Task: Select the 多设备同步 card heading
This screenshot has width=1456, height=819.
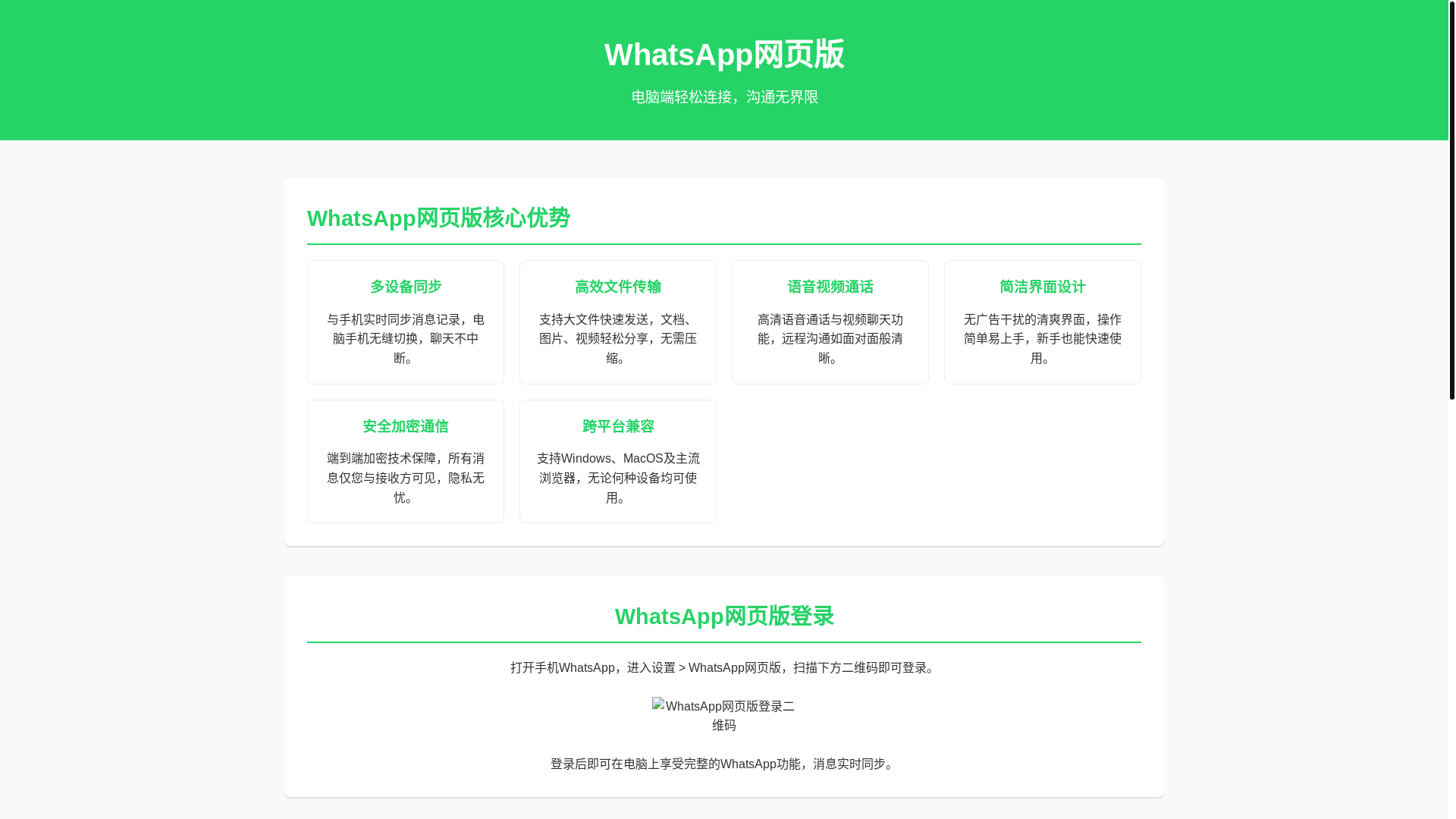Action: coord(406,287)
